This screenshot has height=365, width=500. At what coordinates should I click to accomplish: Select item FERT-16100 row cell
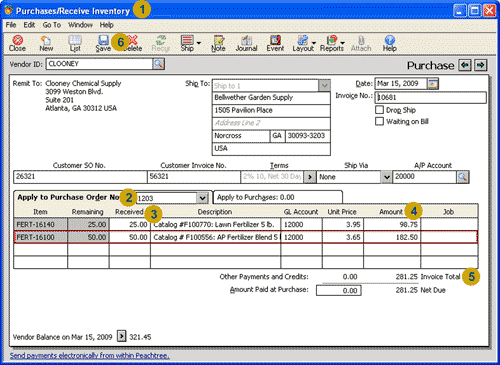(x=41, y=237)
